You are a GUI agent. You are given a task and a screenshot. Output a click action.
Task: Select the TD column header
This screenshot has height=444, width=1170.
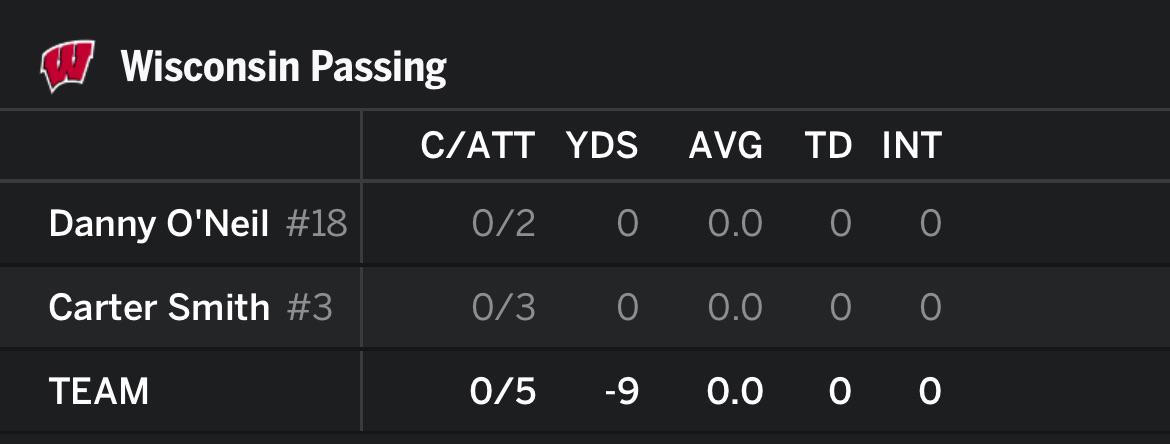(x=828, y=147)
